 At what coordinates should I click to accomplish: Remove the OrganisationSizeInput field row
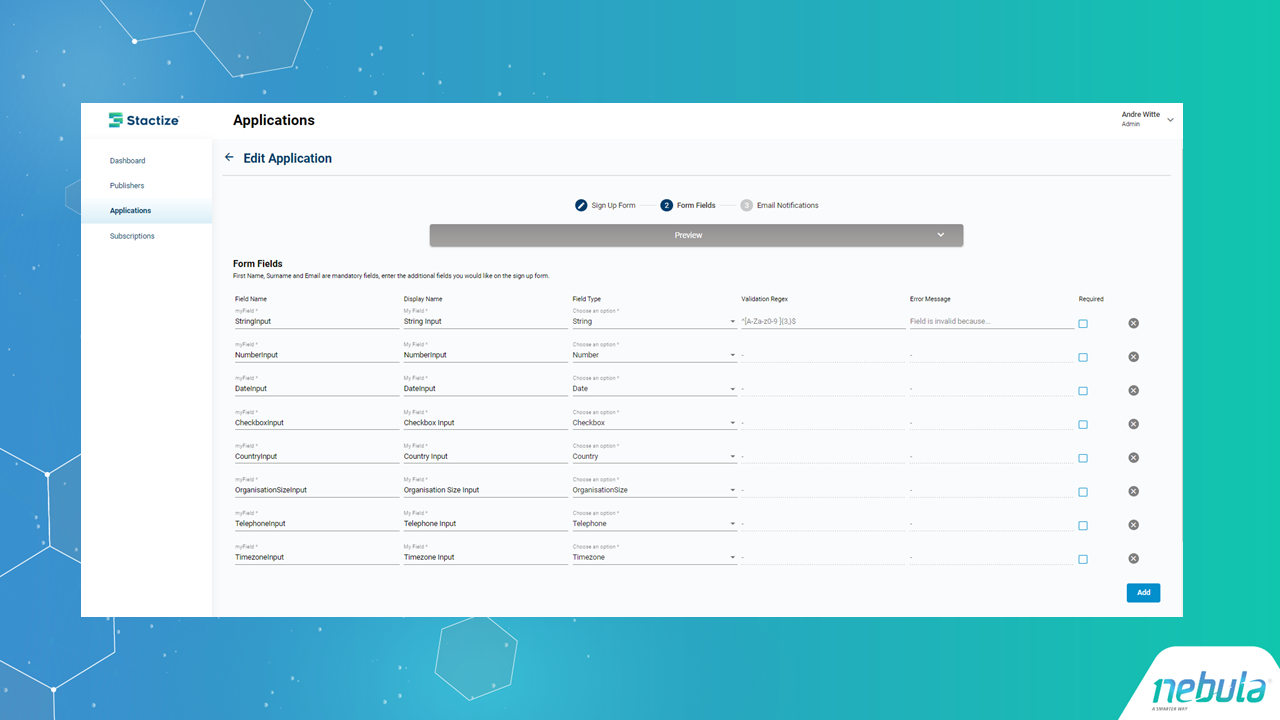coord(1133,491)
